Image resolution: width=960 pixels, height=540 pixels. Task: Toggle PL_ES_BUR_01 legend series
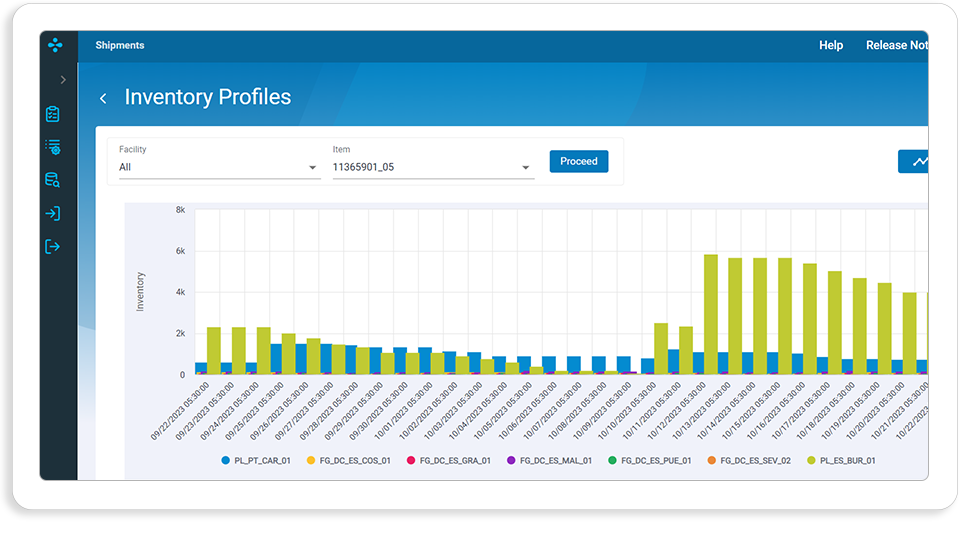pyautogui.click(x=841, y=460)
